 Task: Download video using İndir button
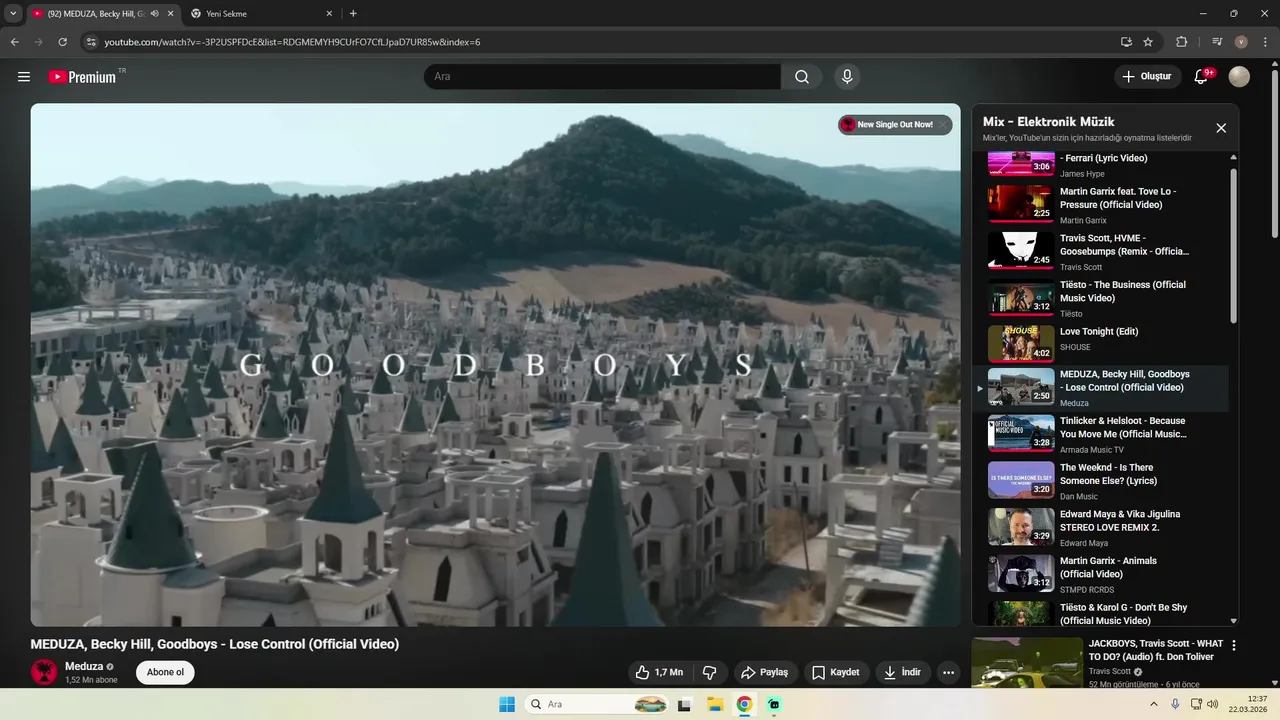click(901, 672)
